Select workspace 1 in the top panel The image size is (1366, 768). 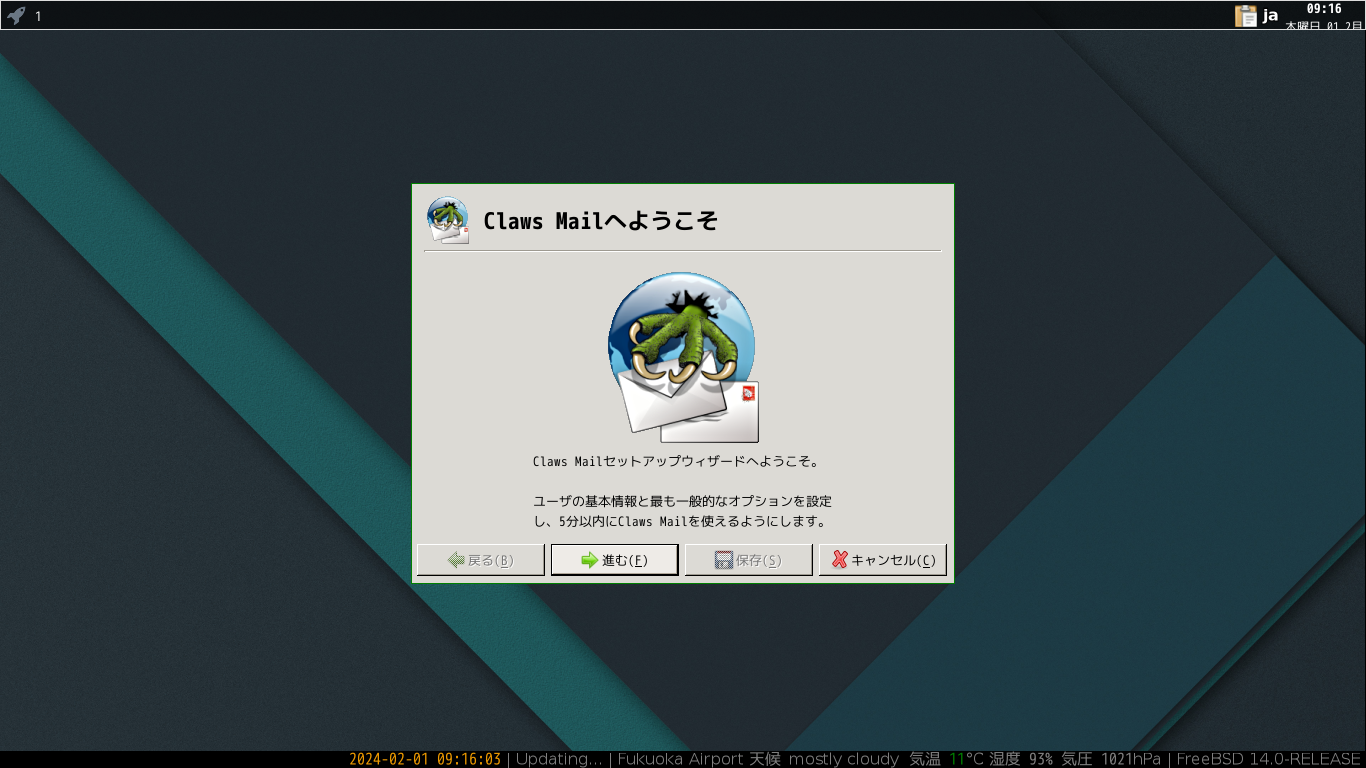click(x=38, y=16)
